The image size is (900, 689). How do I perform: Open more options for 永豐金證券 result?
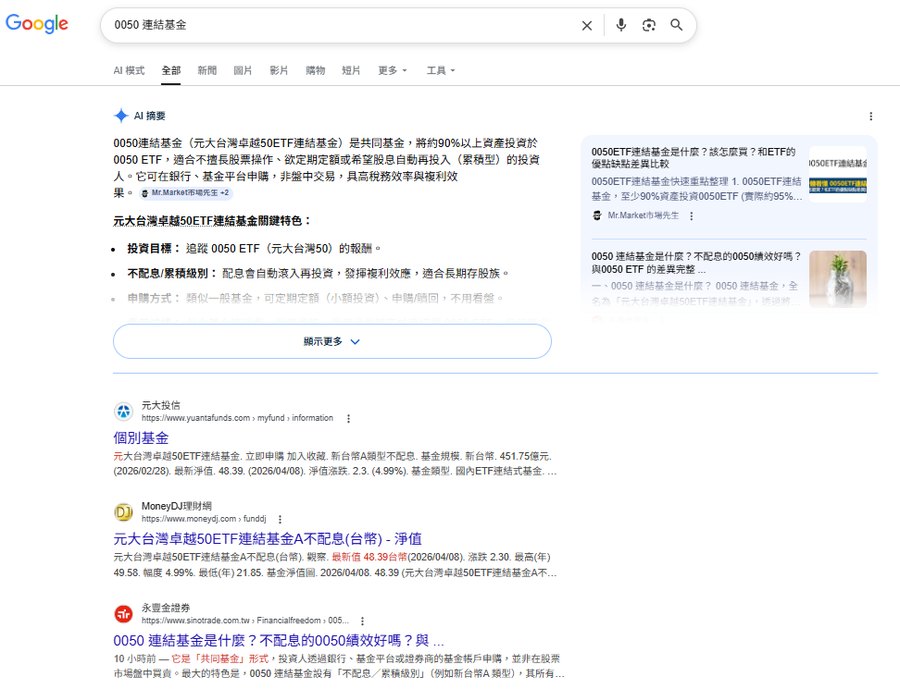click(362, 621)
